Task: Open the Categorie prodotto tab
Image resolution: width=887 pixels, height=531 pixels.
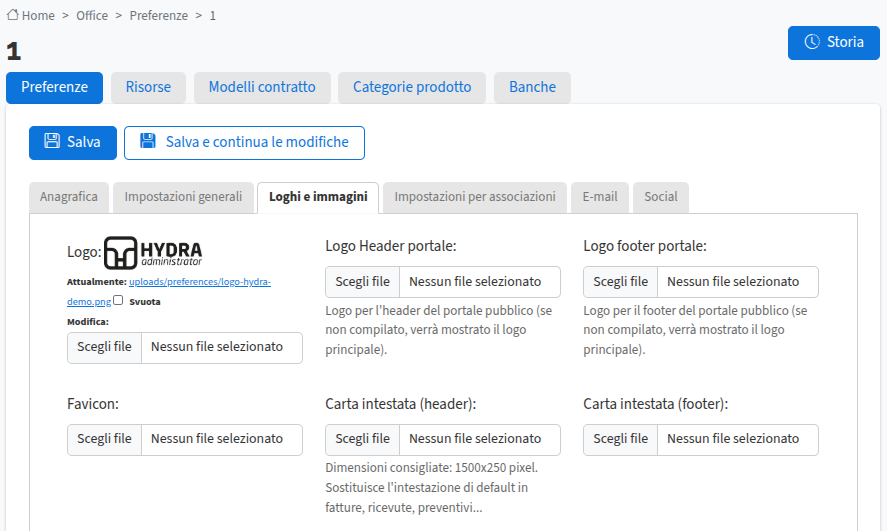Action: [411, 87]
